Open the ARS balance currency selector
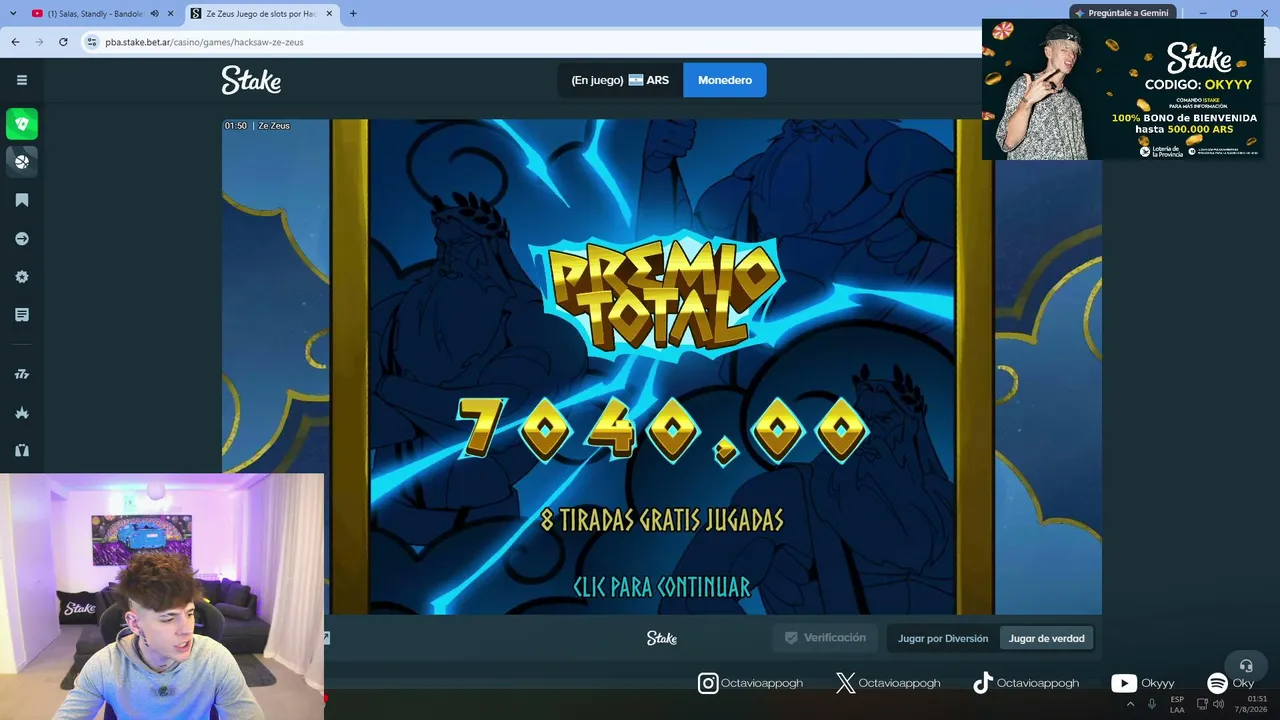1280x720 pixels. [620, 80]
